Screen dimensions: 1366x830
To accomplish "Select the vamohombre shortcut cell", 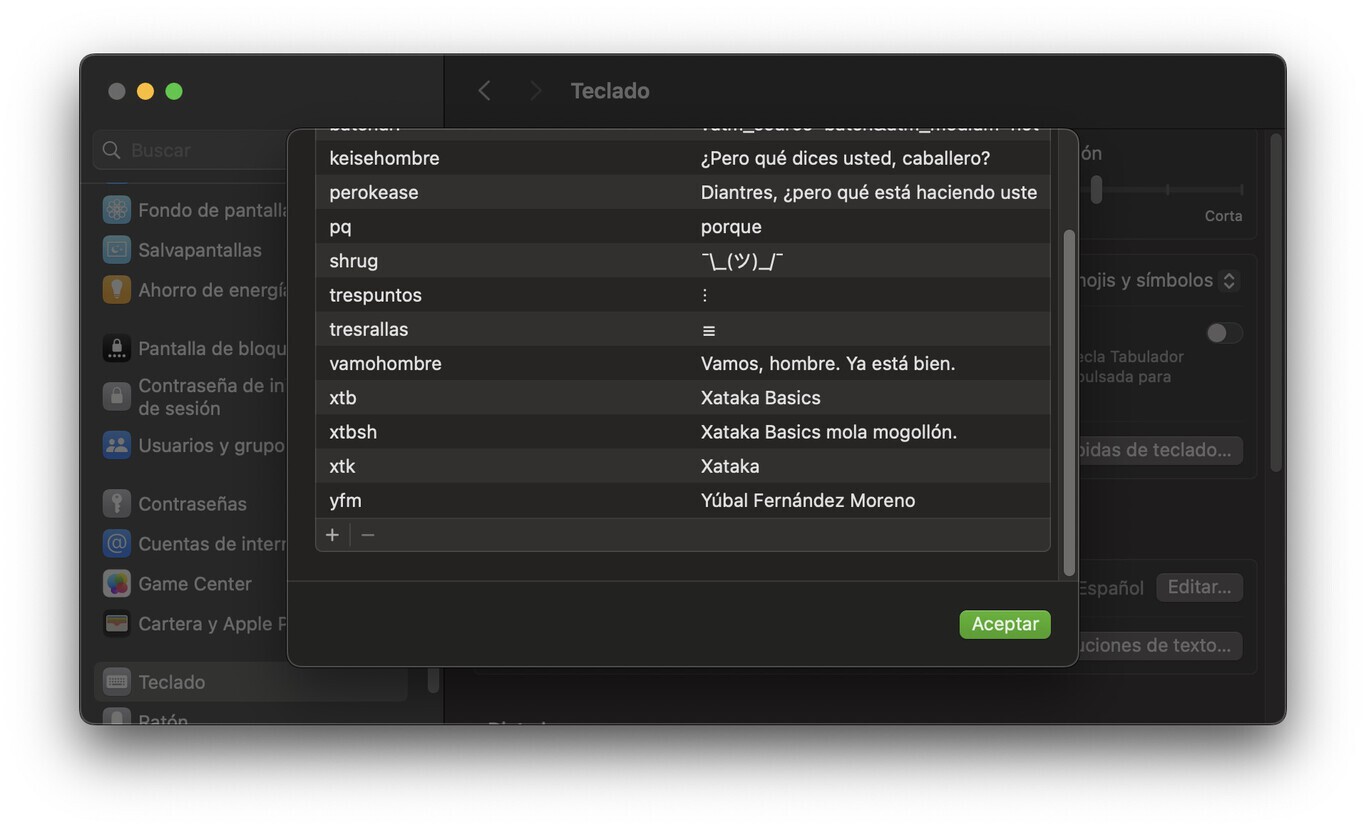I will pos(385,363).
